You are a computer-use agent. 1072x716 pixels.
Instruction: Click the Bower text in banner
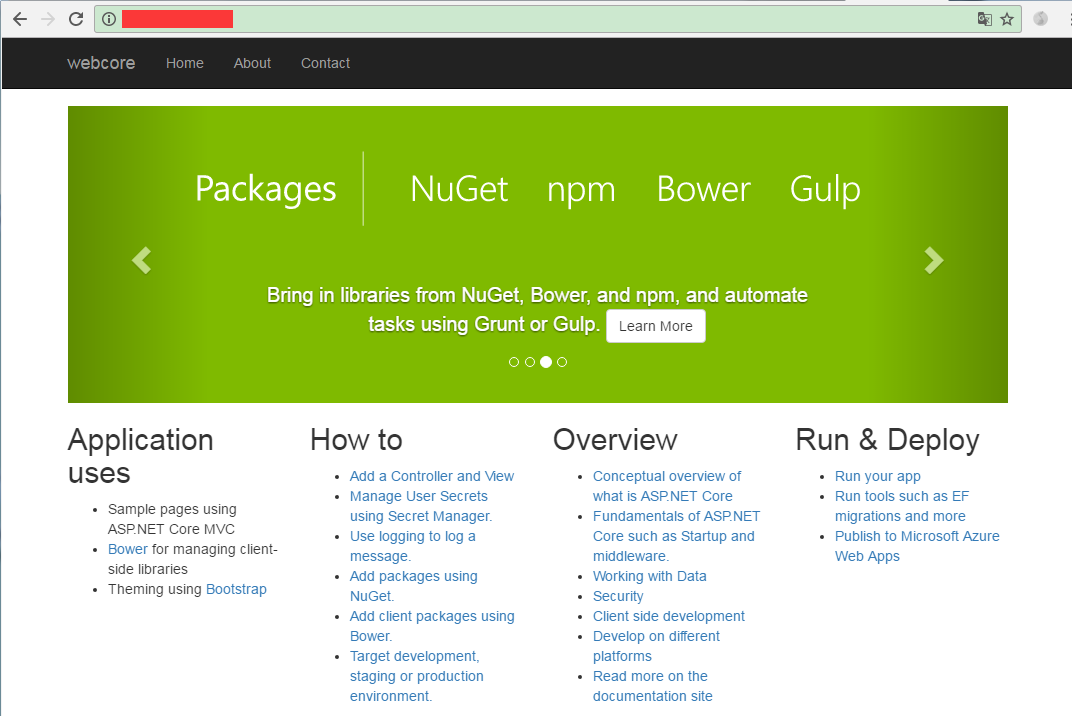click(704, 189)
